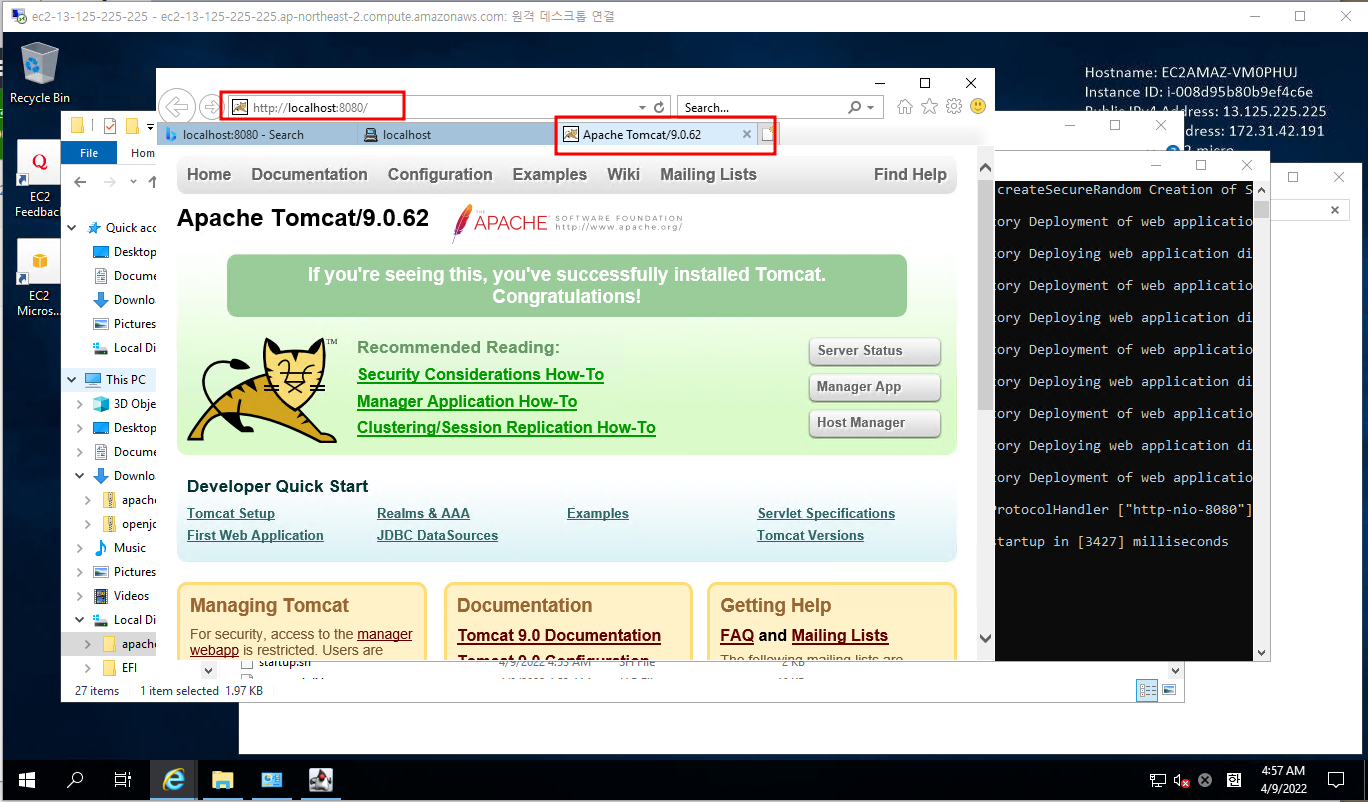Screen dimensions: 1368x802
Task: Click Explorer back arrow in navigation bar
Action: (x=81, y=182)
